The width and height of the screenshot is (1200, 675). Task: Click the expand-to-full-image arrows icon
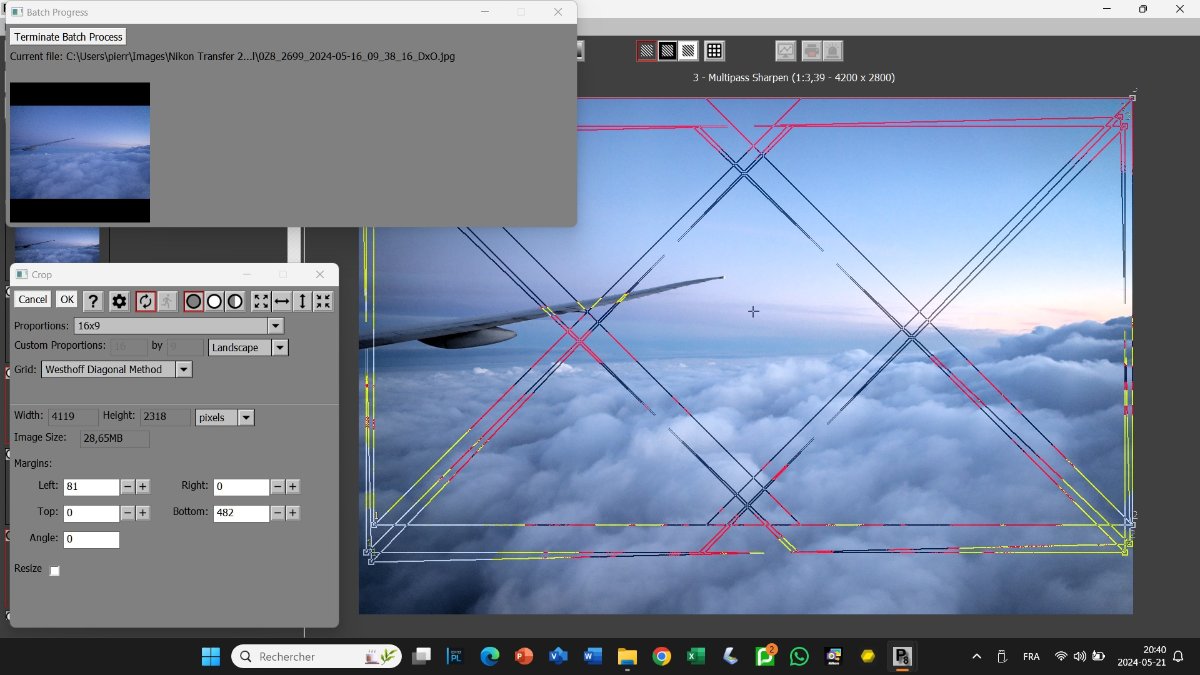261,301
